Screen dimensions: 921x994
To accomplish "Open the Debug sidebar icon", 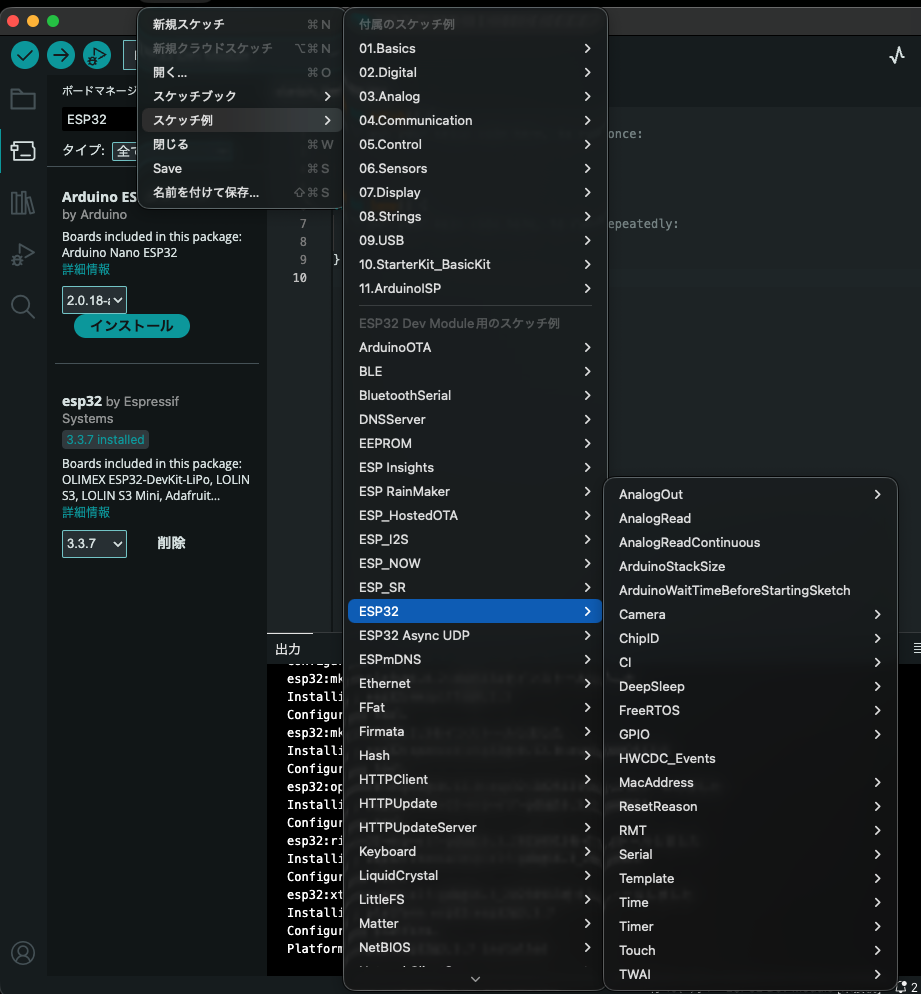I will click(22, 256).
